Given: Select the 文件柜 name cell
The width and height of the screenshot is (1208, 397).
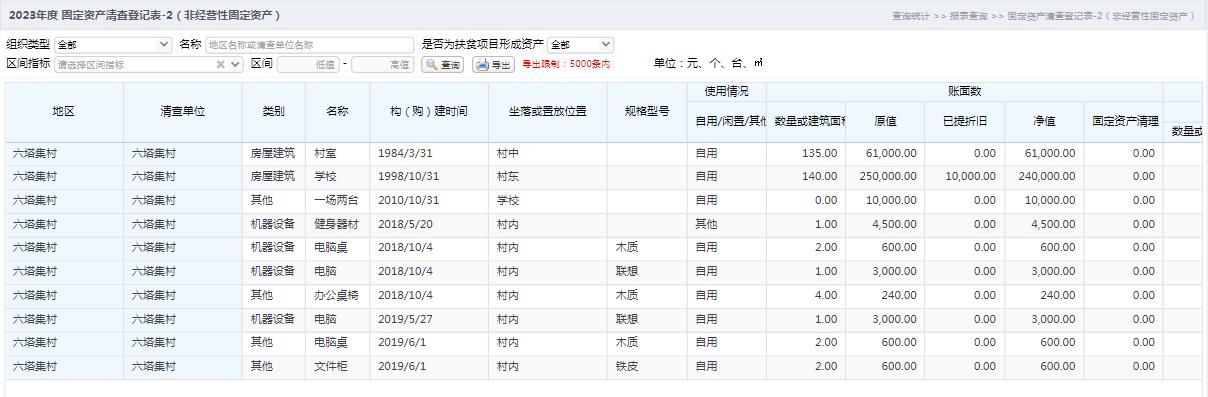Looking at the screenshot, I should point(338,367).
